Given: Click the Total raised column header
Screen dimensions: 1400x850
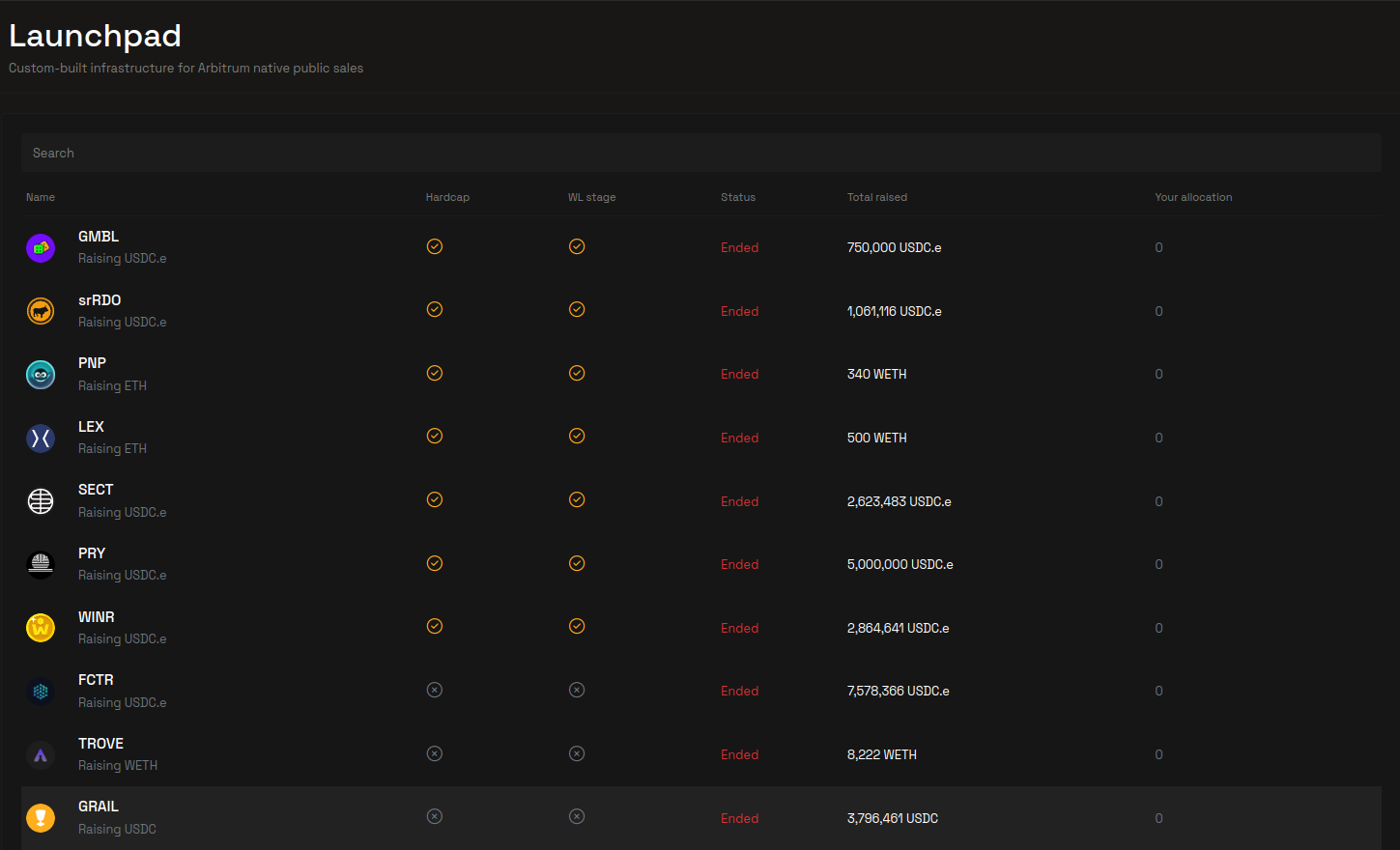Looking at the screenshot, I should tap(877, 197).
